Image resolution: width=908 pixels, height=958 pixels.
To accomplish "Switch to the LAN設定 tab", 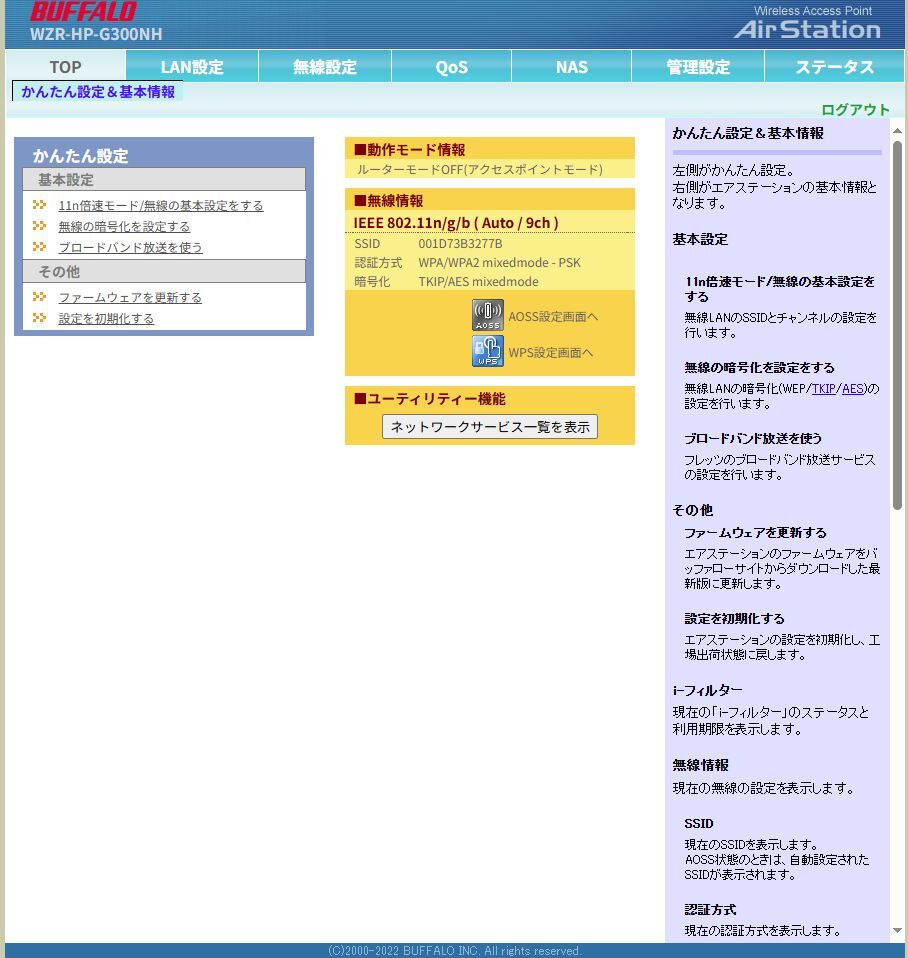I will 191,66.
